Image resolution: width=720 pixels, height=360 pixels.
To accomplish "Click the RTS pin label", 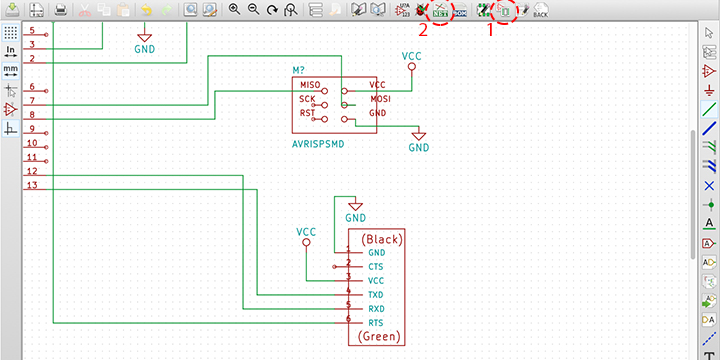I will (376, 322).
